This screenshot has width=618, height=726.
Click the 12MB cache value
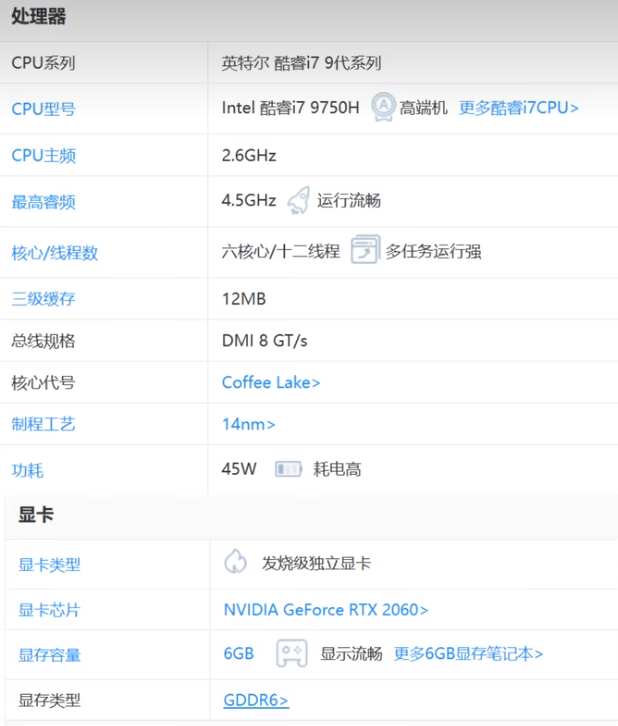click(244, 299)
